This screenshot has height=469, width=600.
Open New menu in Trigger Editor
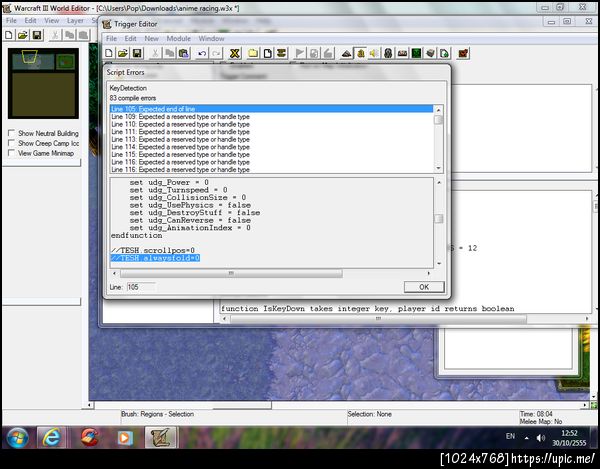tap(152, 39)
